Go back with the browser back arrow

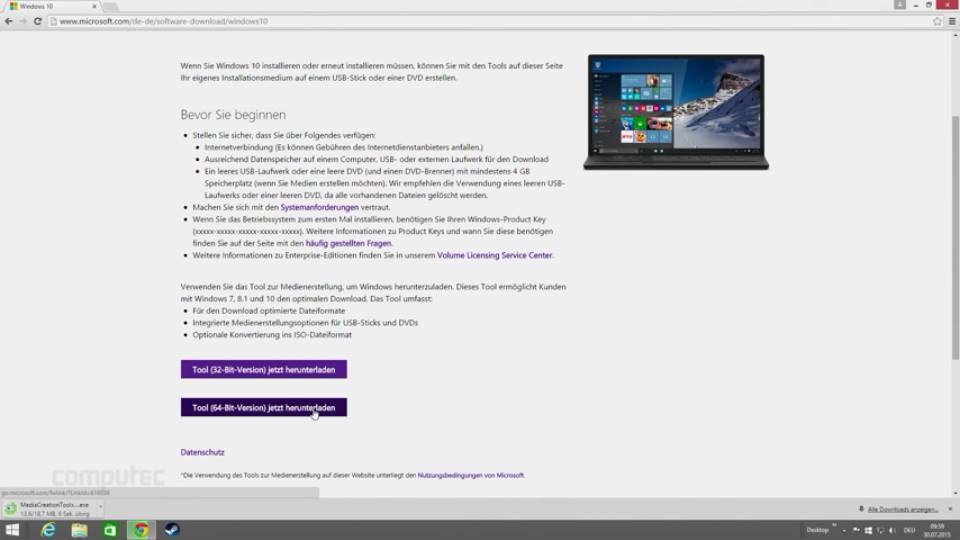click(9, 21)
